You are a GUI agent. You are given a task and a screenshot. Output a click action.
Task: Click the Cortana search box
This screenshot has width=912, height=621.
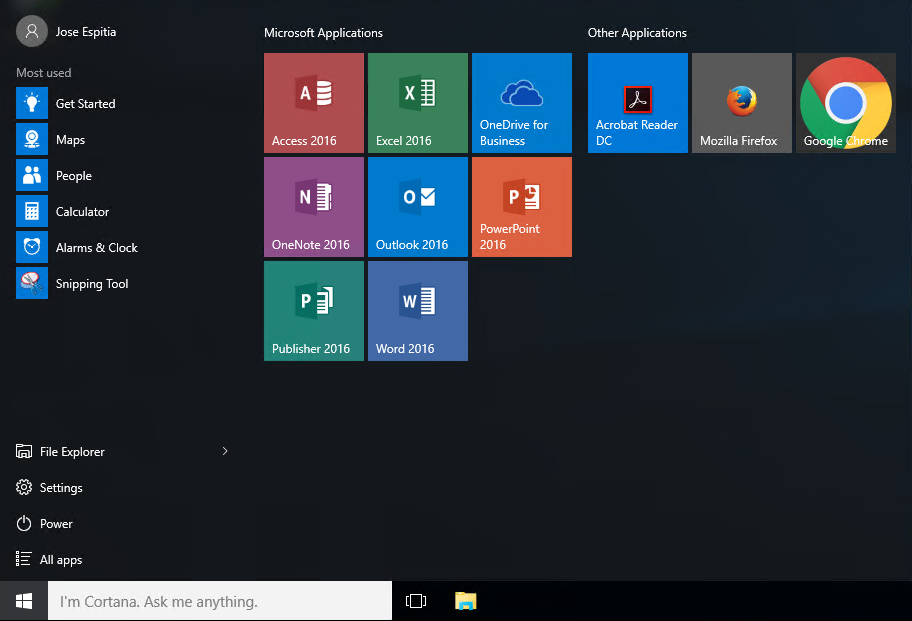(x=220, y=601)
